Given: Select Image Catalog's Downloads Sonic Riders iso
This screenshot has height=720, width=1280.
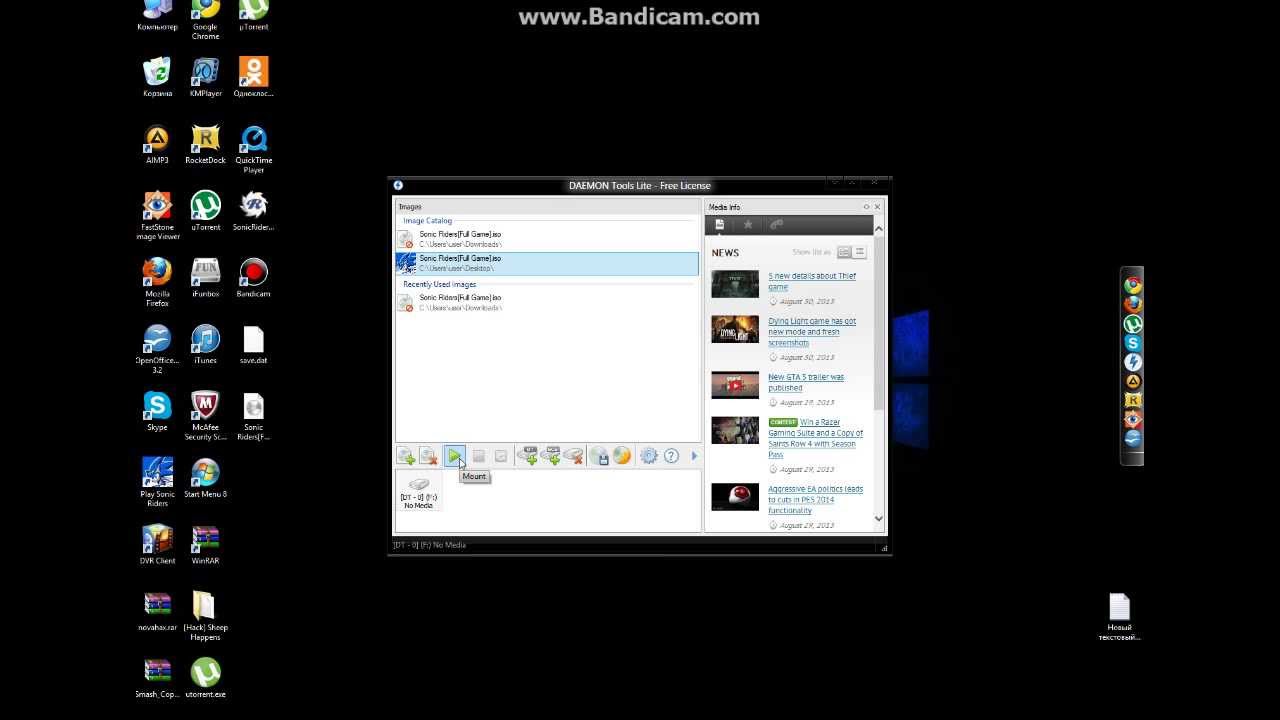Looking at the screenshot, I should click(547, 239).
